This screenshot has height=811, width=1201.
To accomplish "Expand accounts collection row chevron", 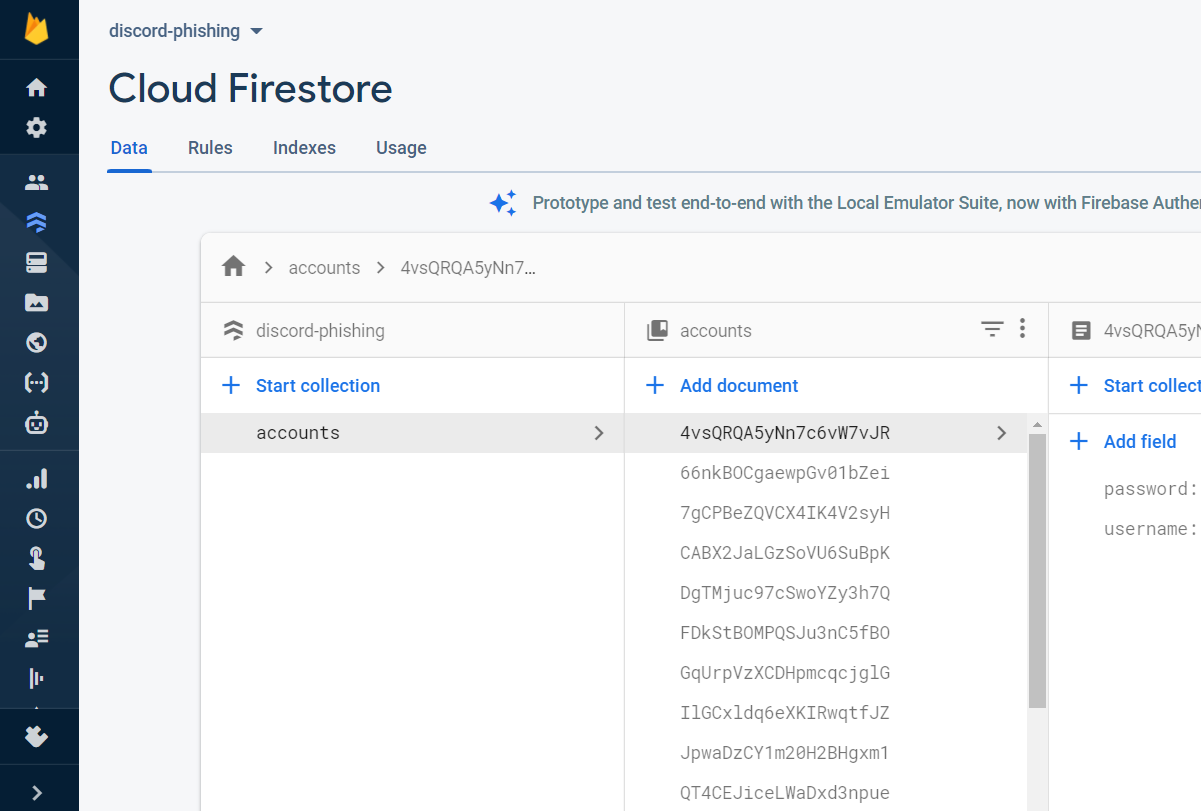I will tap(599, 433).
